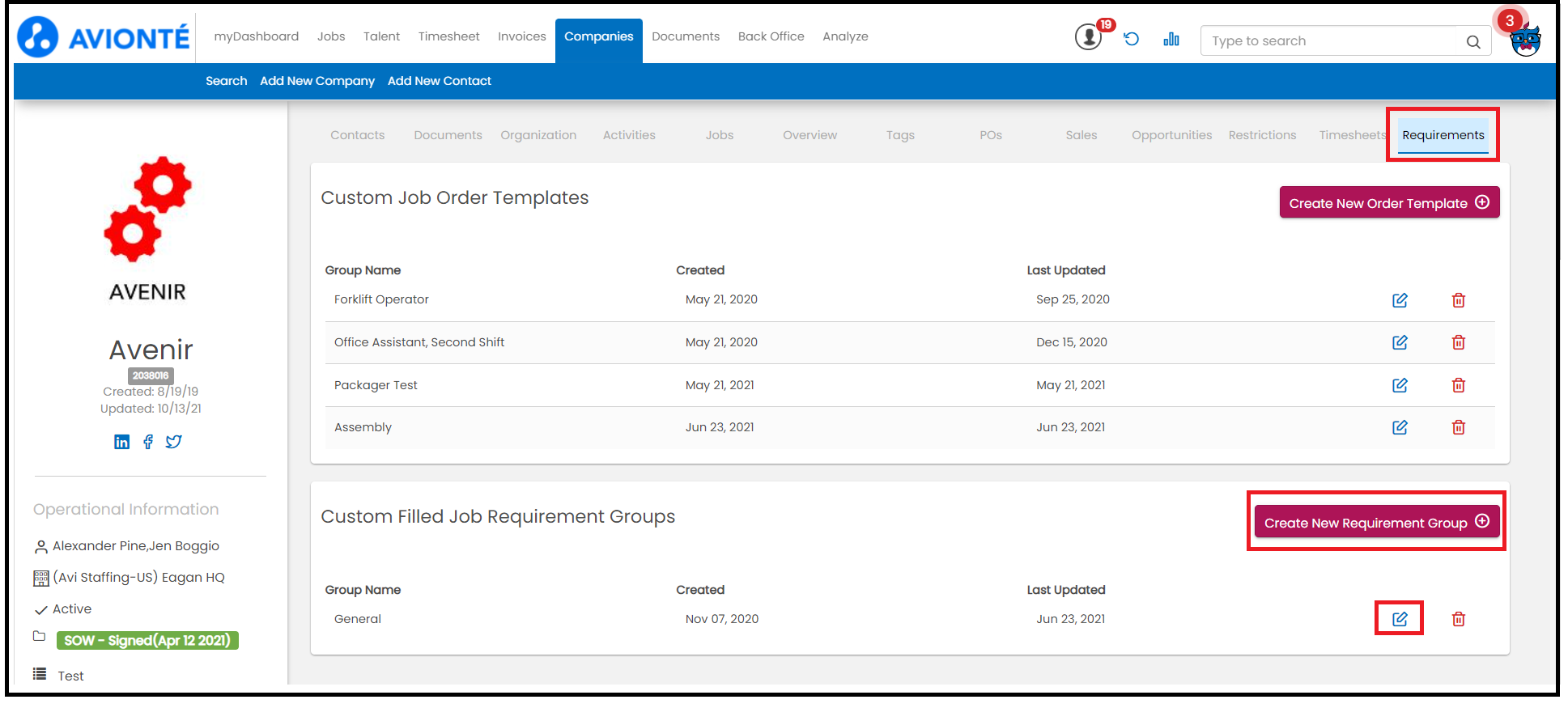The image size is (1568, 708).
Task: Edit the General requirement group
Action: [1400, 619]
